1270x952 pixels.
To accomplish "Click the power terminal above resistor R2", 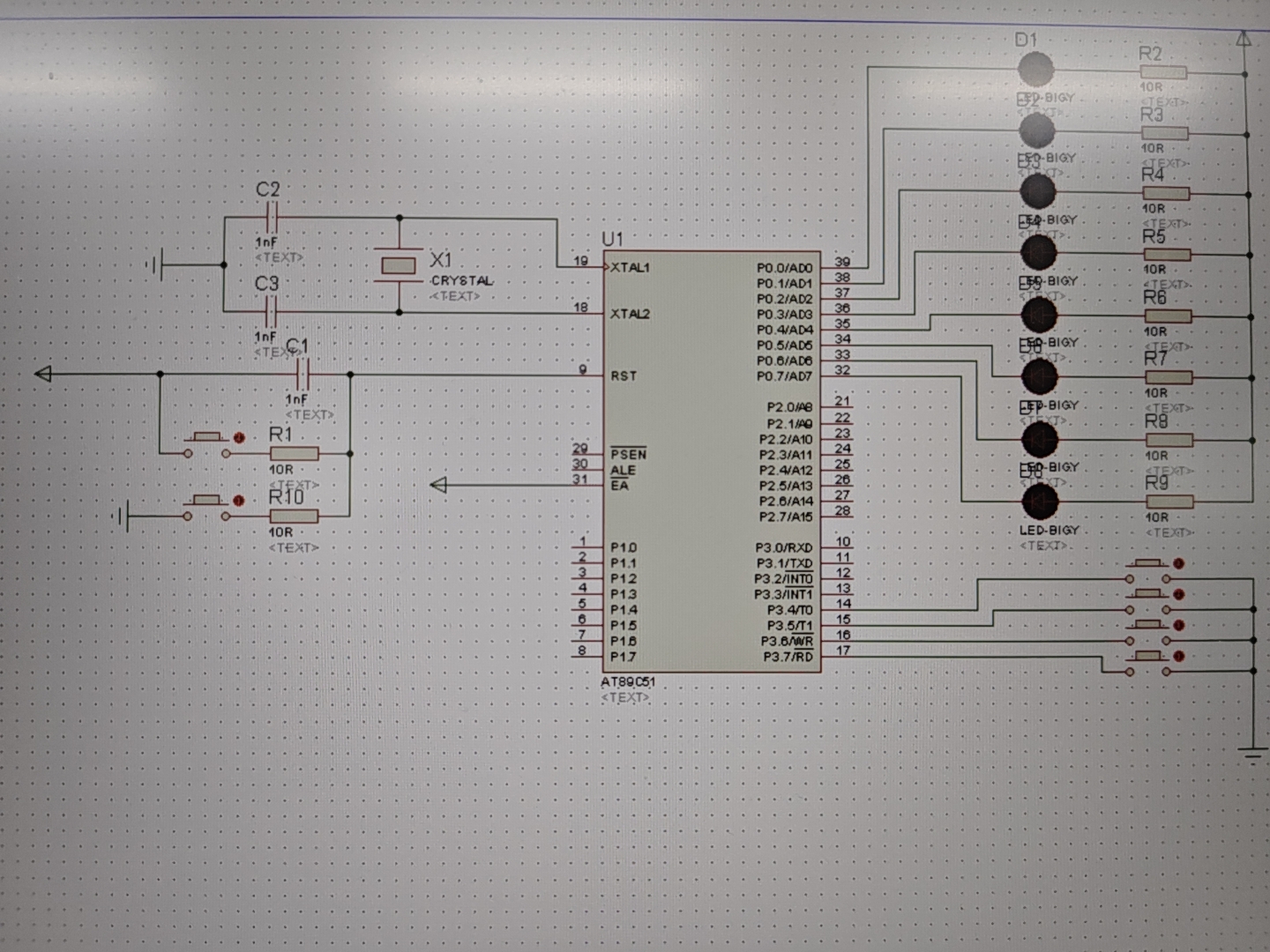I will pos(1244,38).
